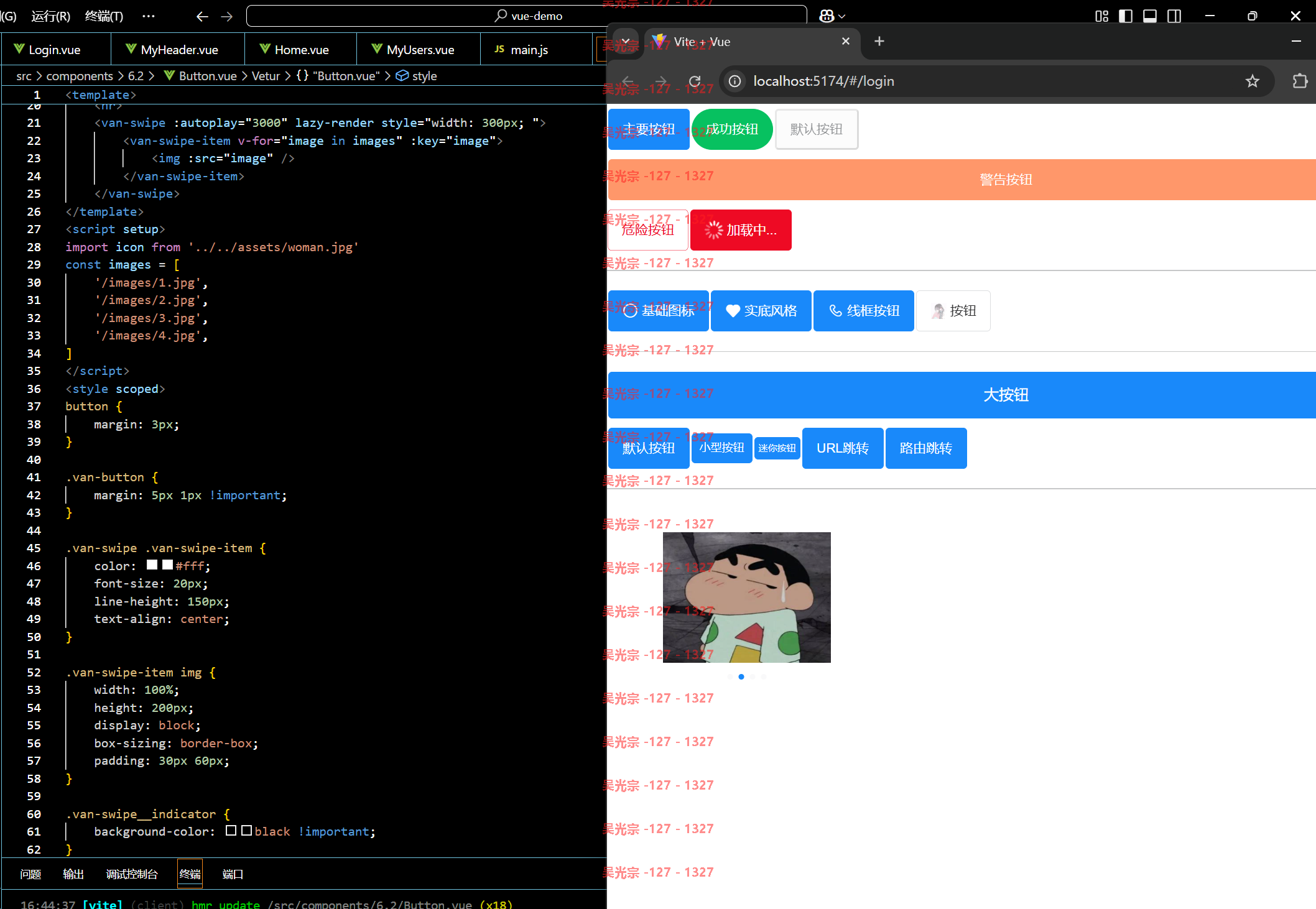Viewport: 1316px width, 909px height.
Task: Select the active blue swipe indicator dot
Action: point(741,676)
